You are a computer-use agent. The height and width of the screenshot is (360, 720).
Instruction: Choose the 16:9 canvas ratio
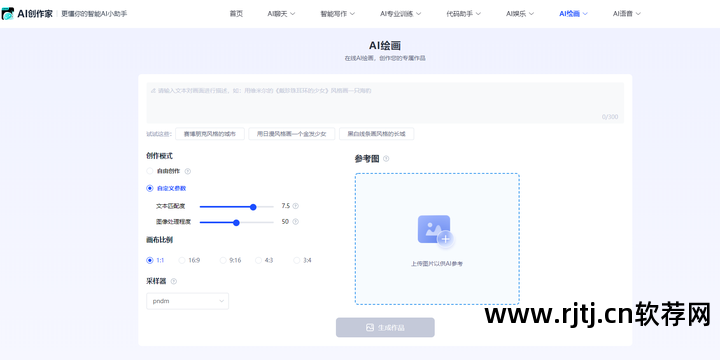[182, 260]
